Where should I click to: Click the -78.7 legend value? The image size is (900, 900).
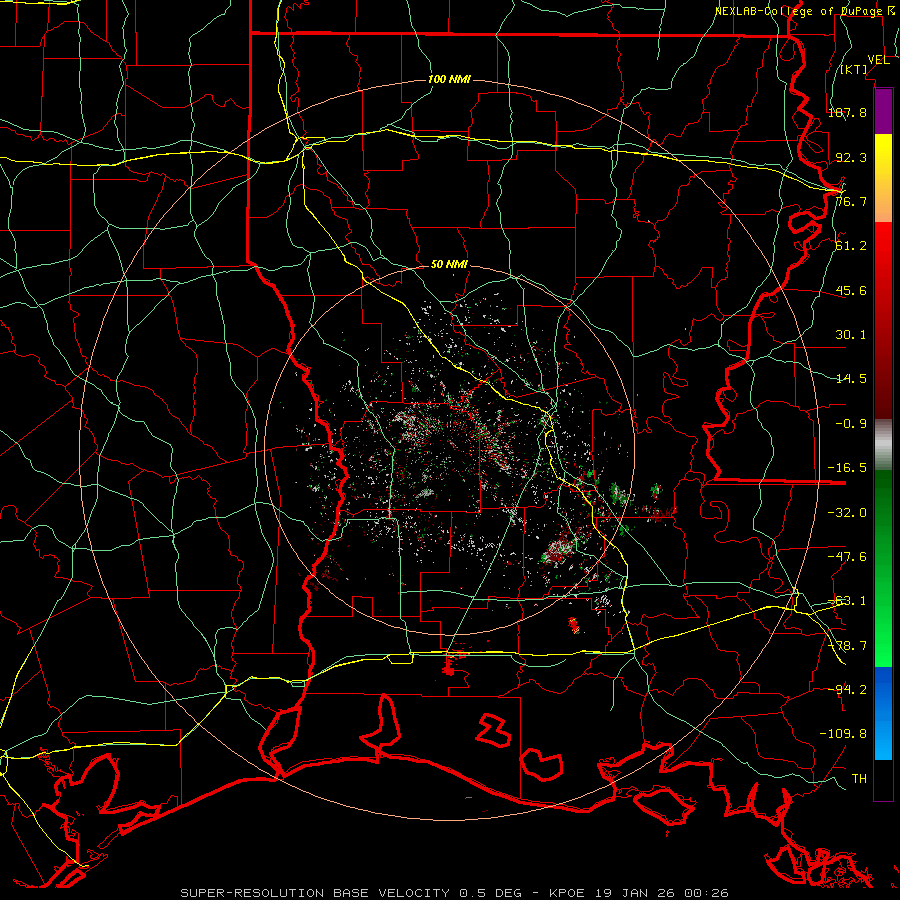coord(847,646)
